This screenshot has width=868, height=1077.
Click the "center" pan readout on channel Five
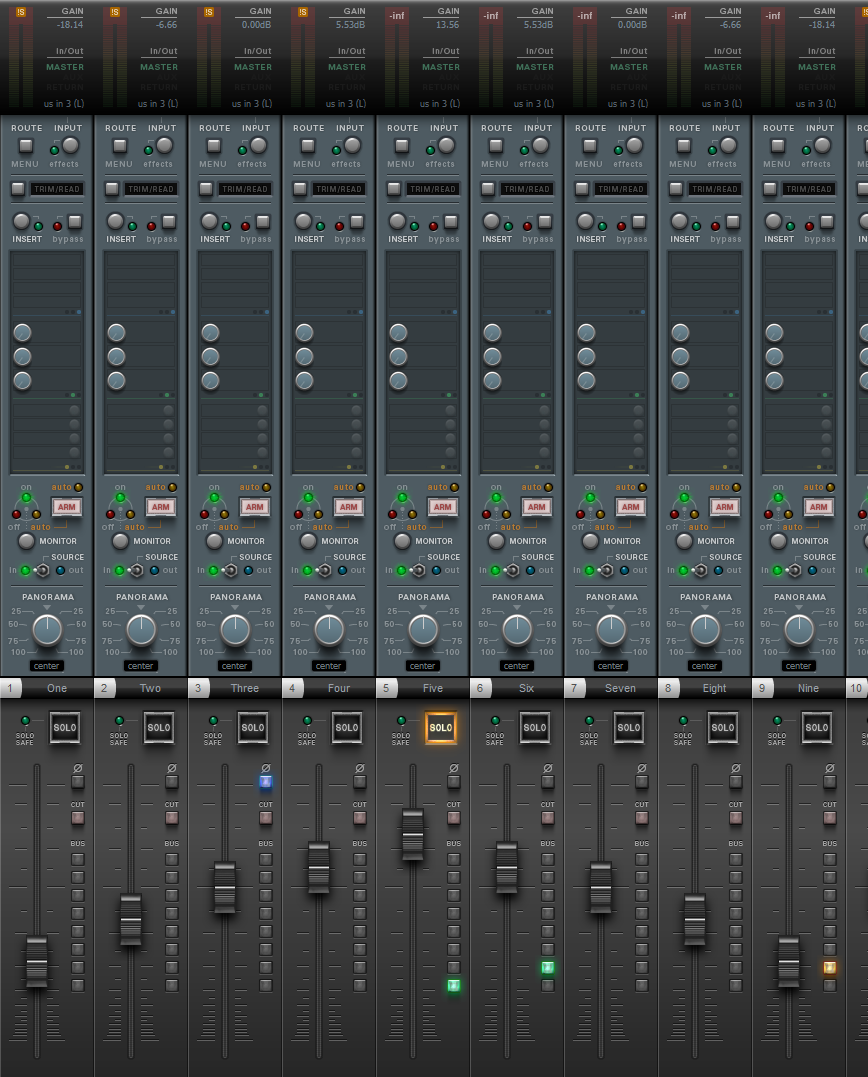423,666
